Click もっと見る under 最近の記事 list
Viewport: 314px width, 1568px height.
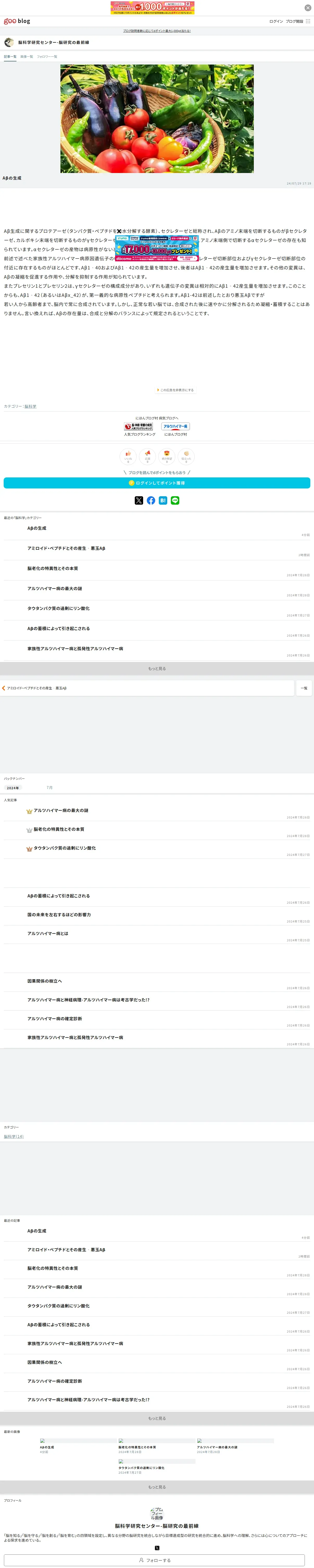coord(157,1418)
